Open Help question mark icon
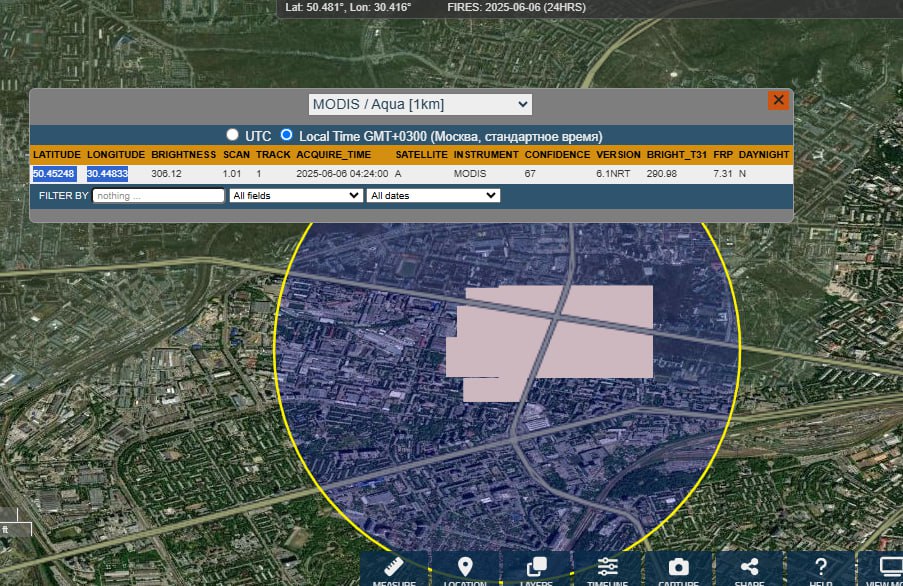This screenshot has width=903, height=586. (x=820, y=568)
